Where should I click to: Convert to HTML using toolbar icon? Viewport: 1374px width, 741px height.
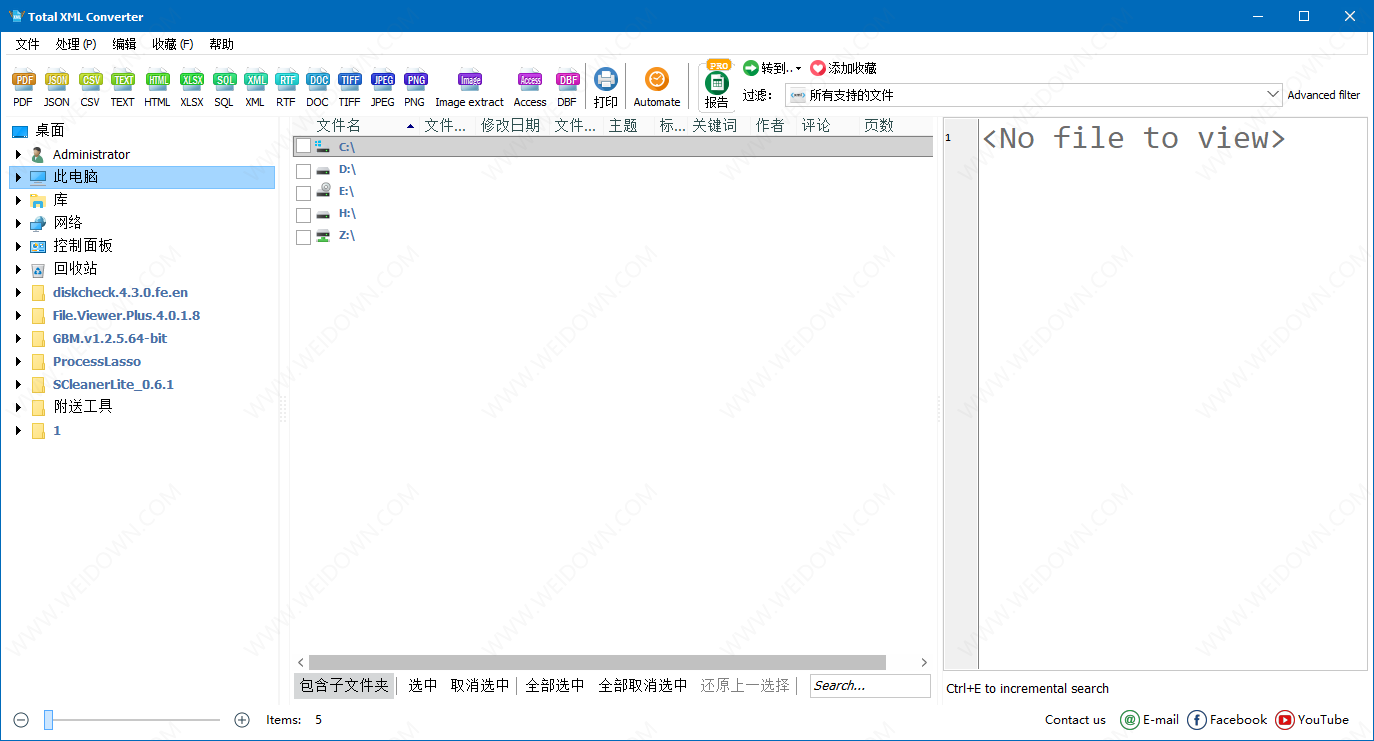(x=157, y=81)
